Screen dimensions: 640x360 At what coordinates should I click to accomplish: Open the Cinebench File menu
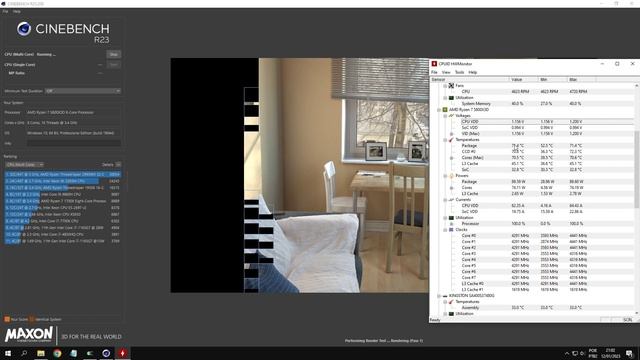click(5, 11)
